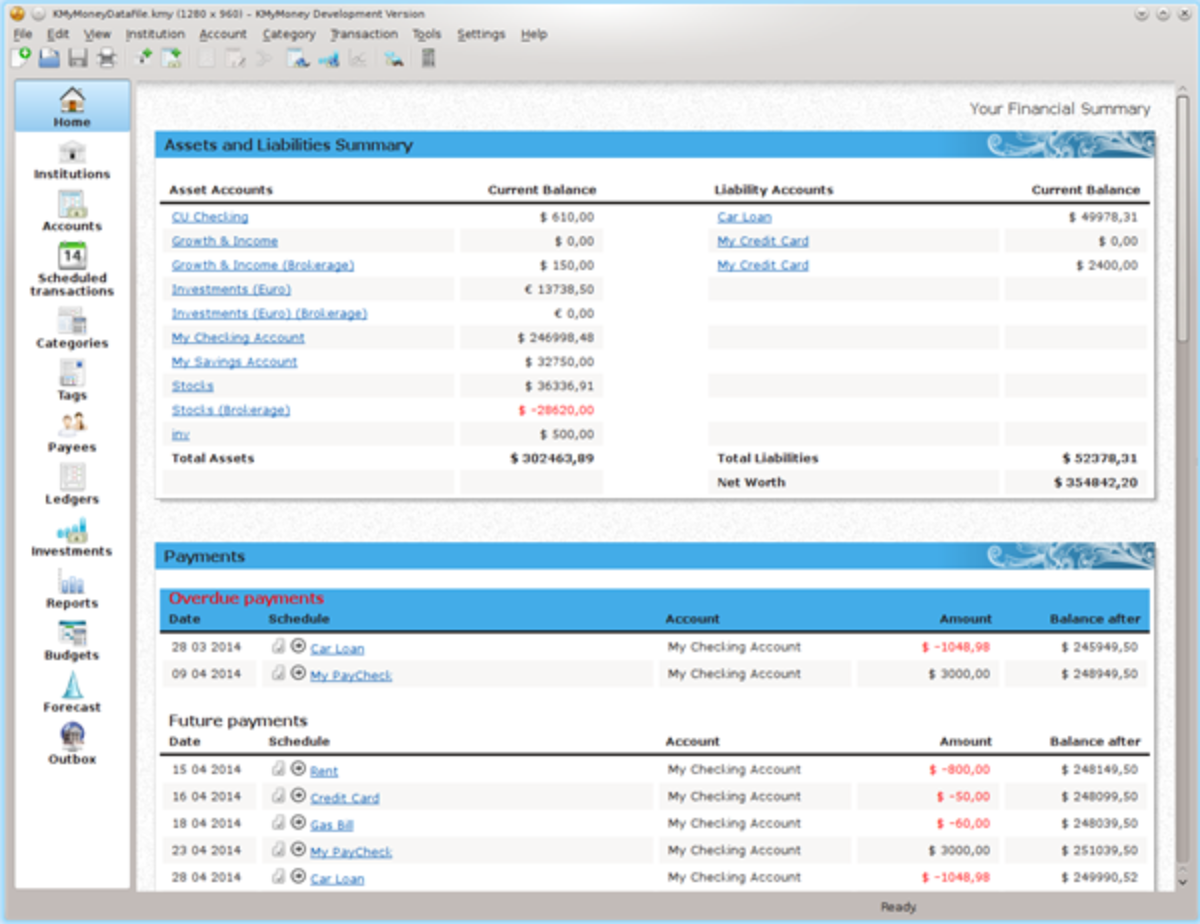
Task: Open the calculator from the toolbar
Action: click(x=428, y=59)
